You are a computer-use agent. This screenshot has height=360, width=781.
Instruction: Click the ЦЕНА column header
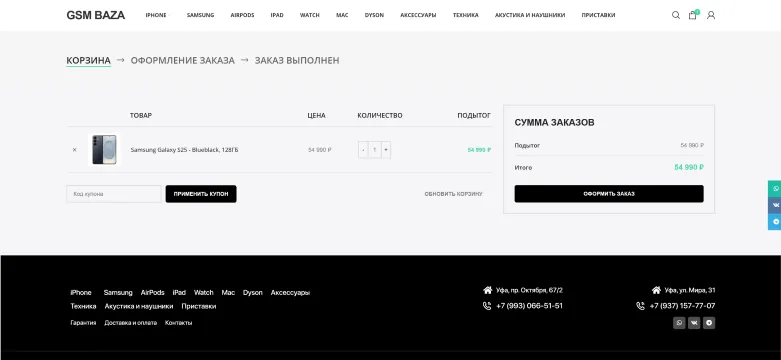click(316, 116)
